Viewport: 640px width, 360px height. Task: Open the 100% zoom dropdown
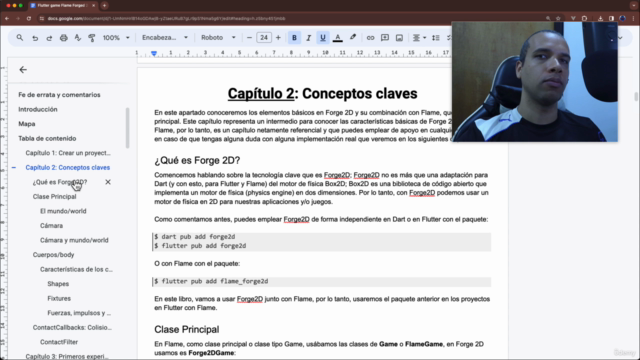click(116, 38)
